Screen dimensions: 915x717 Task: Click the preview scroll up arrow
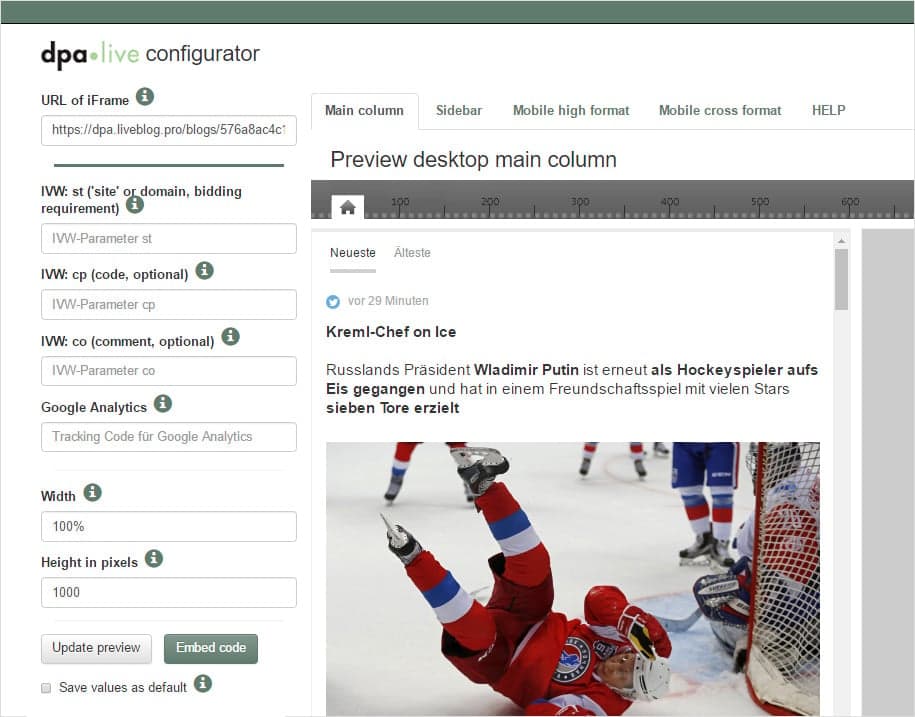841,240
